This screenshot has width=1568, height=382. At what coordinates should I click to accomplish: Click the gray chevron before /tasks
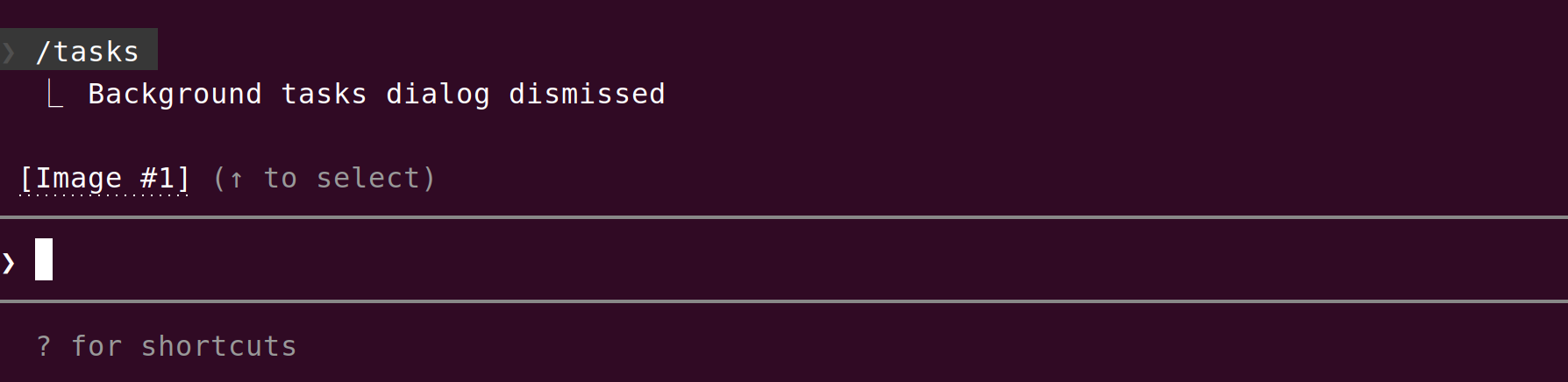9,53
